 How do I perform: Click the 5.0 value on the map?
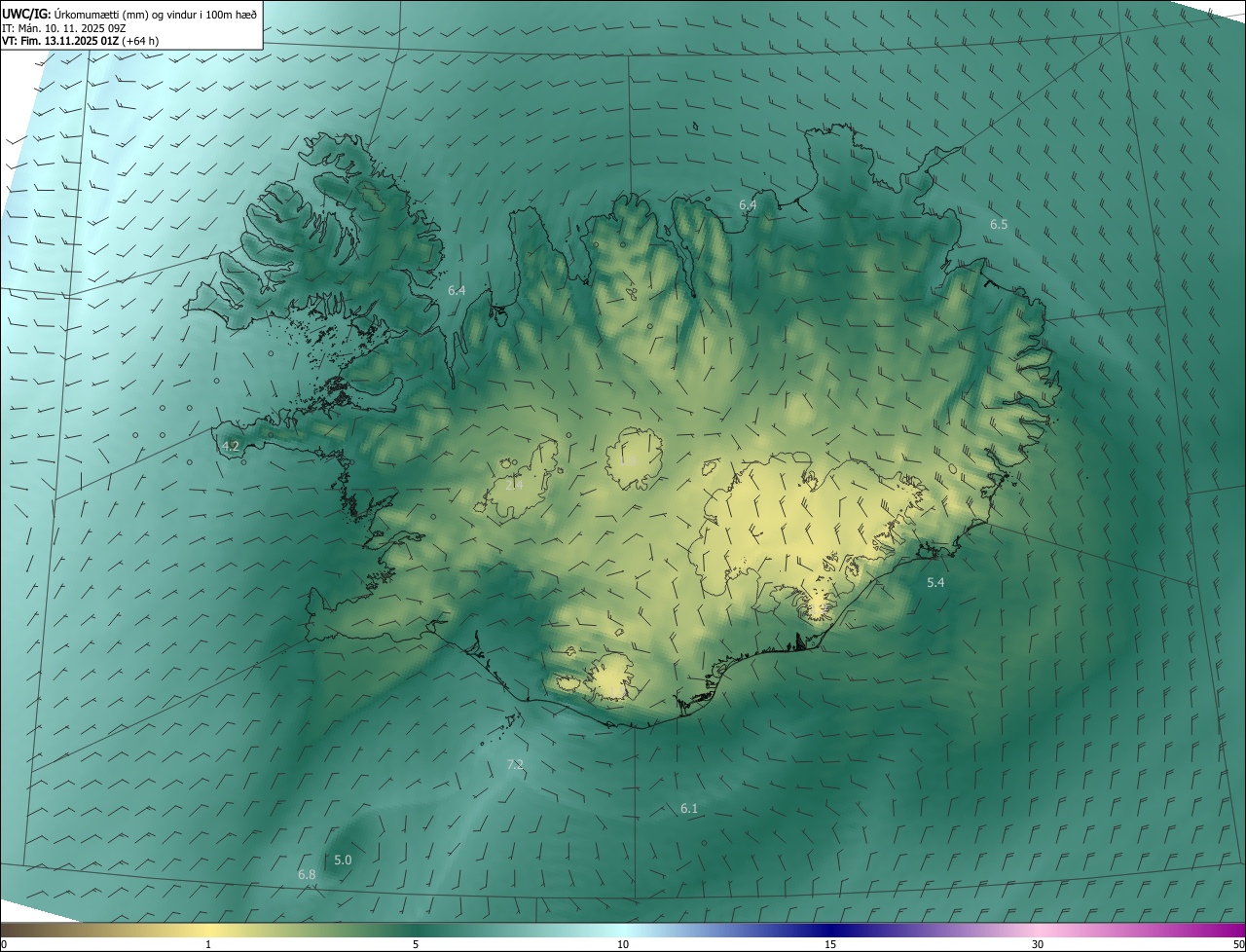pos(343,860)
